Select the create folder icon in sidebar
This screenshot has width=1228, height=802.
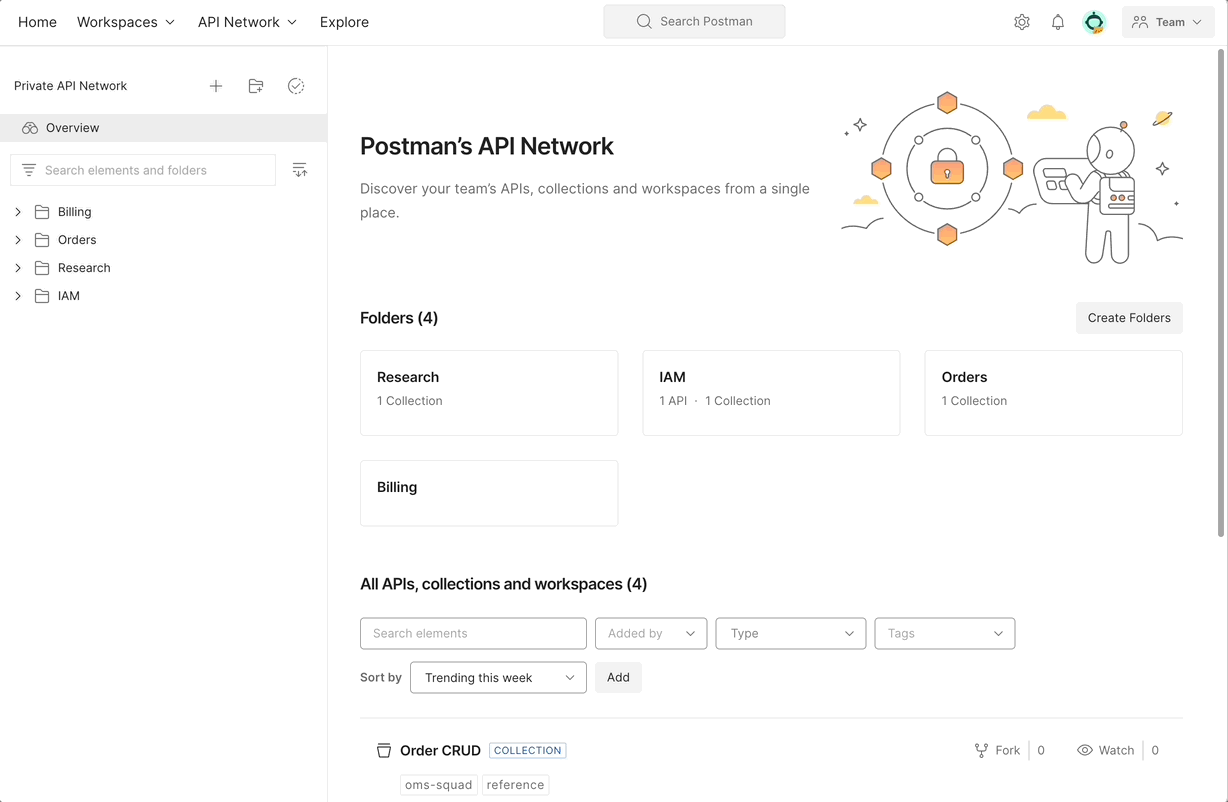click(256, 86)
